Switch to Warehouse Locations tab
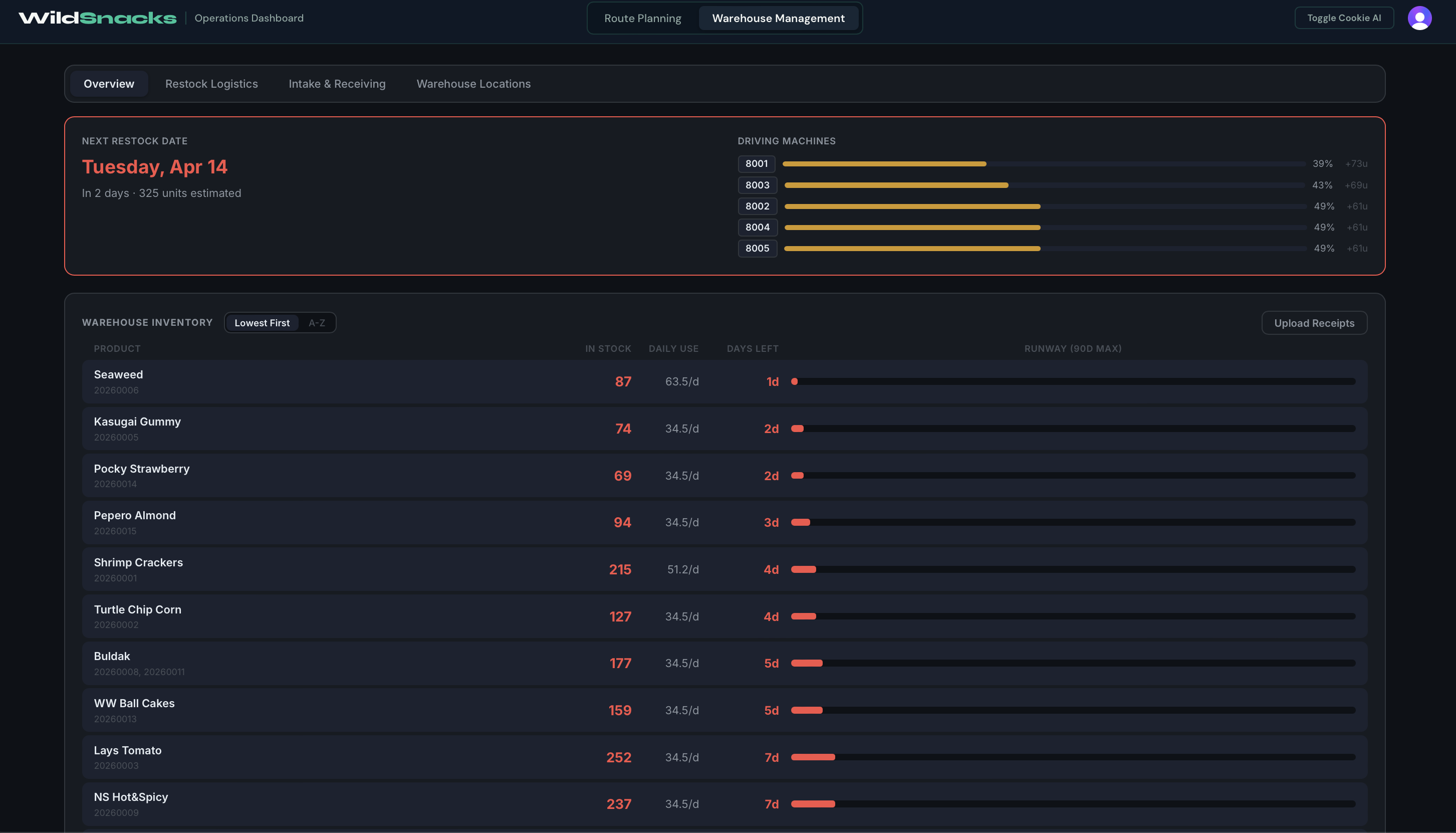Viewport: 1456px width, 833px height. 473,84
